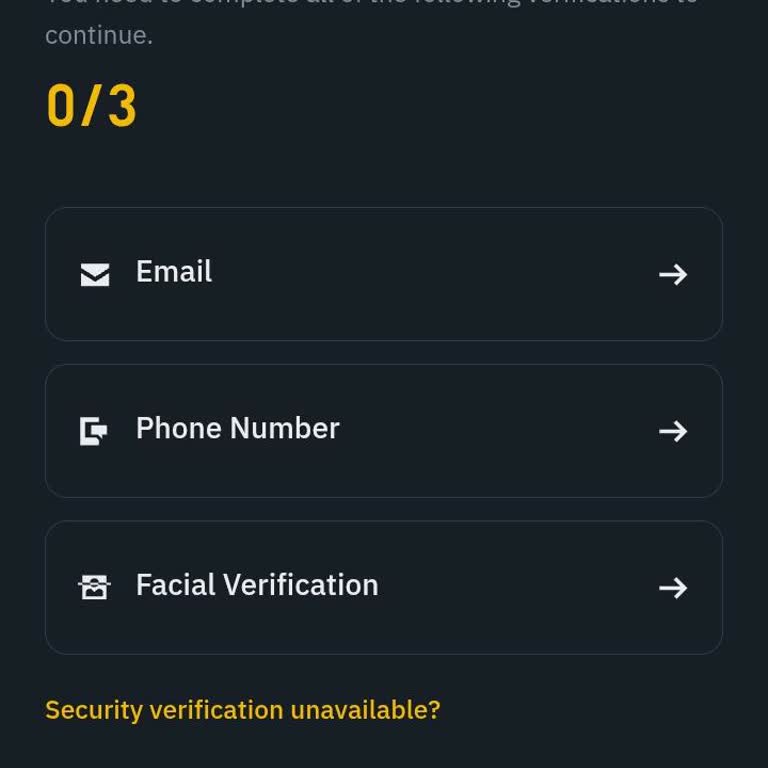
Task: Click the word "Number" in Phone Number
Action: (x=285, y=428)
